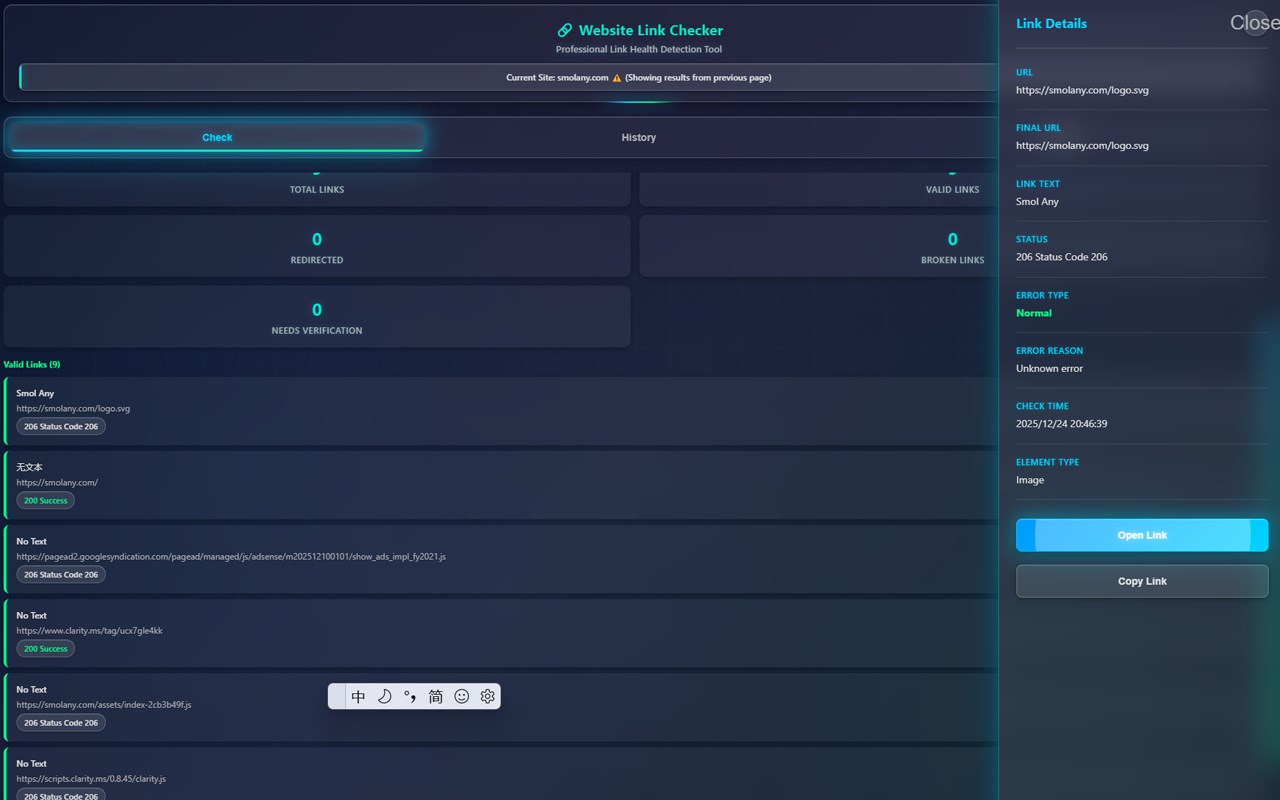
Task: Switch to the History tab
Action: (x=638, y=137)
